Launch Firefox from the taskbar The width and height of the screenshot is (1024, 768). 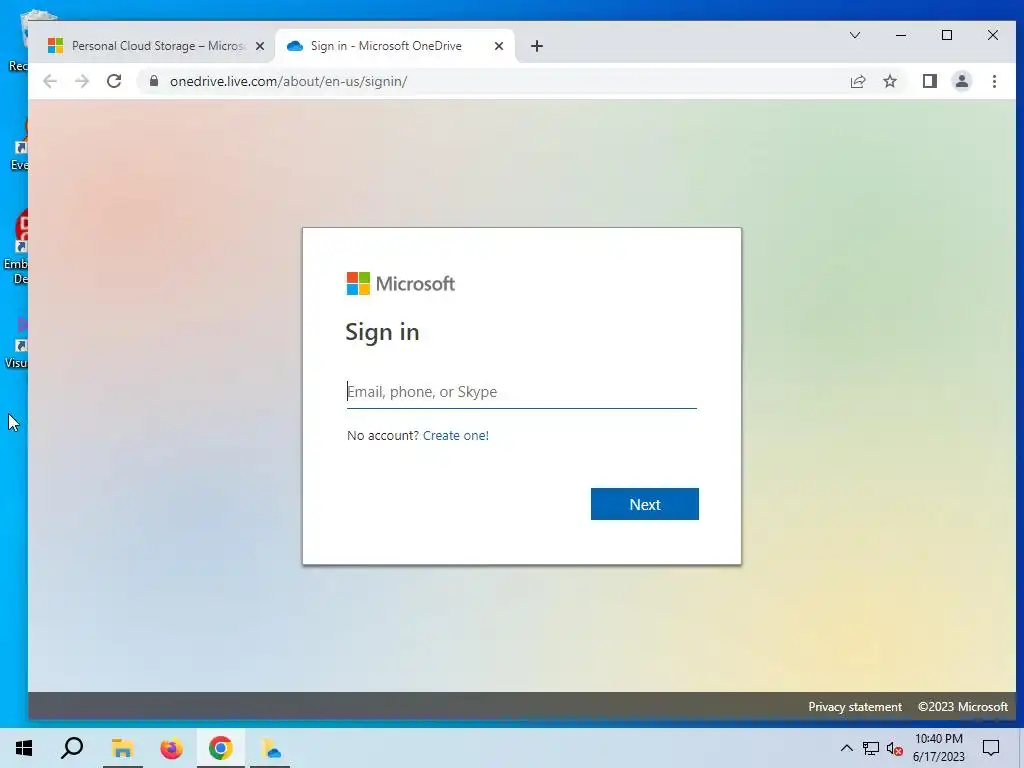point(171,748)
